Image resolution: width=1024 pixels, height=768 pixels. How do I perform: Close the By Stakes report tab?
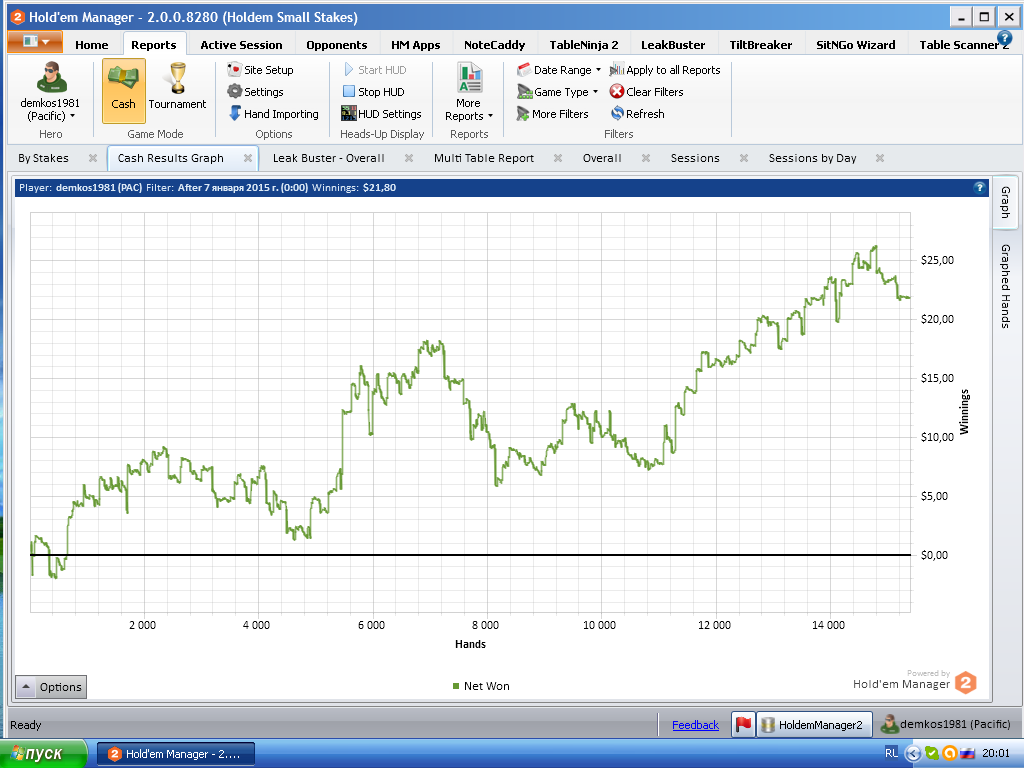(x=93, y=158)
